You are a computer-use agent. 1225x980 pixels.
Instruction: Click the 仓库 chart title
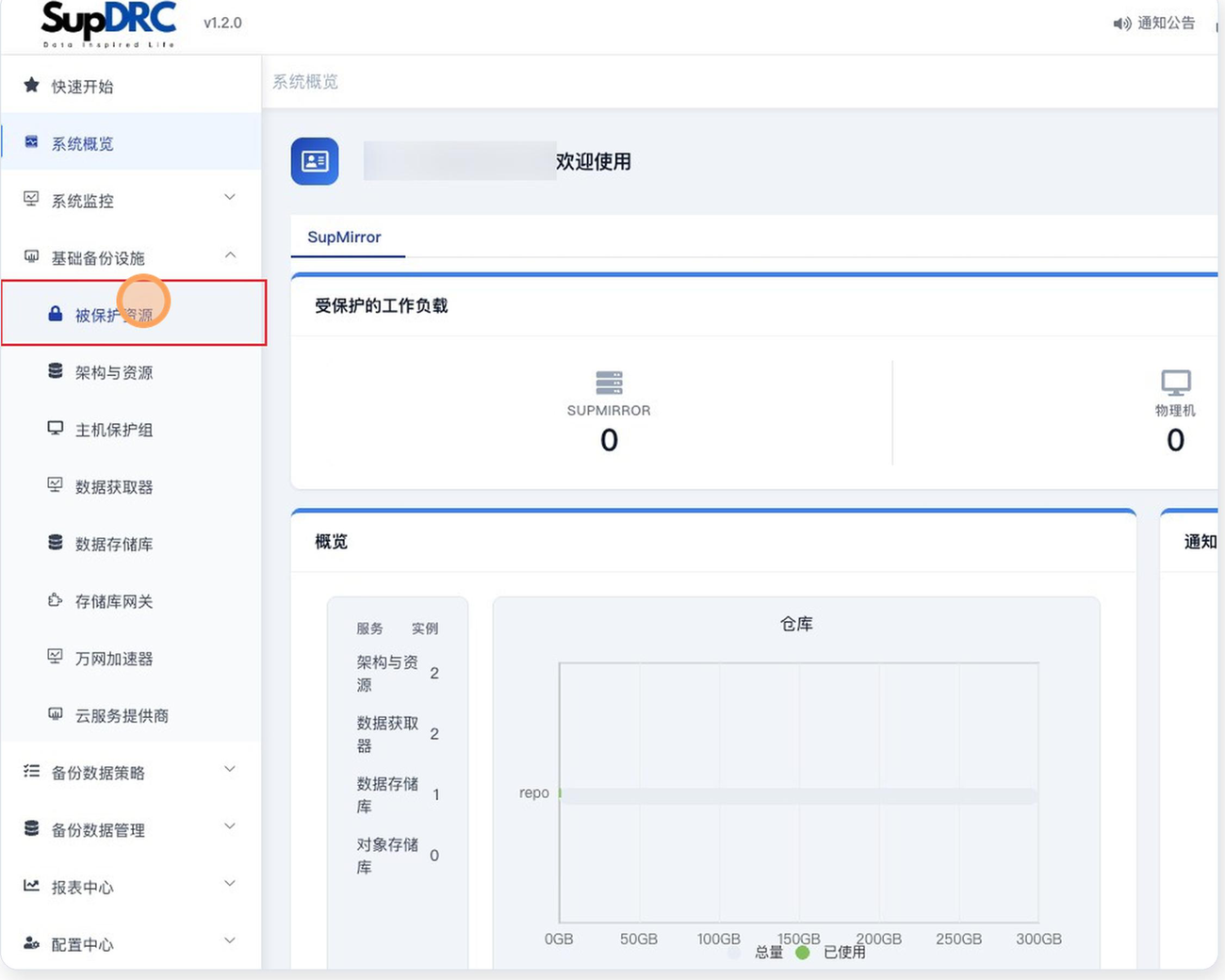pos(796,624)
